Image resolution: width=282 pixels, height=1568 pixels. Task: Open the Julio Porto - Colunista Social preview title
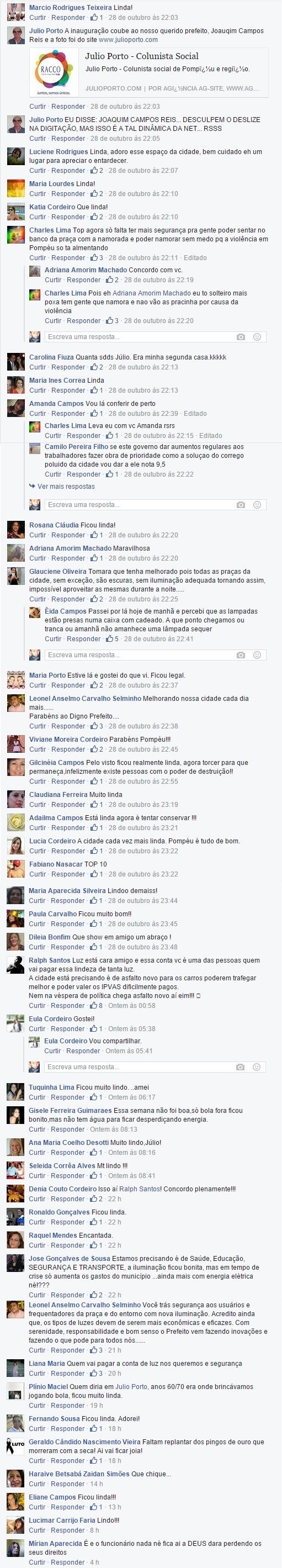(142, 56)
